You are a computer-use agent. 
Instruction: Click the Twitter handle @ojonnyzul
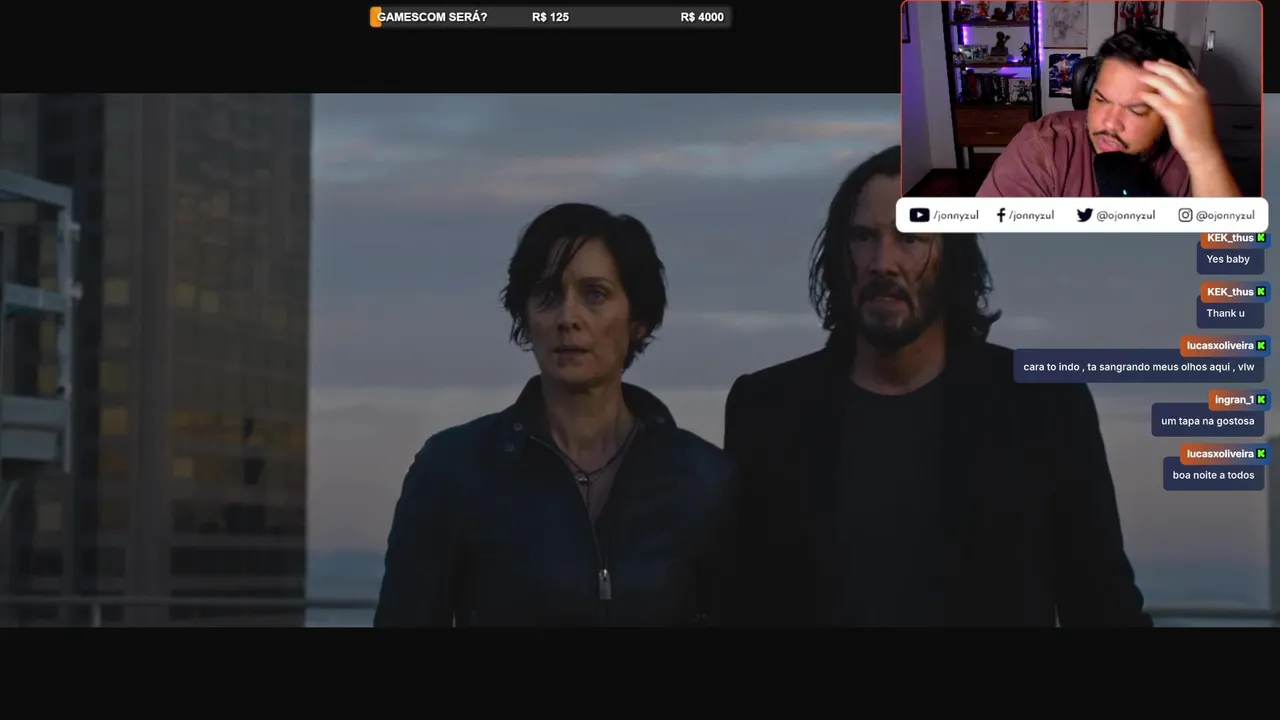point(1126,215)
